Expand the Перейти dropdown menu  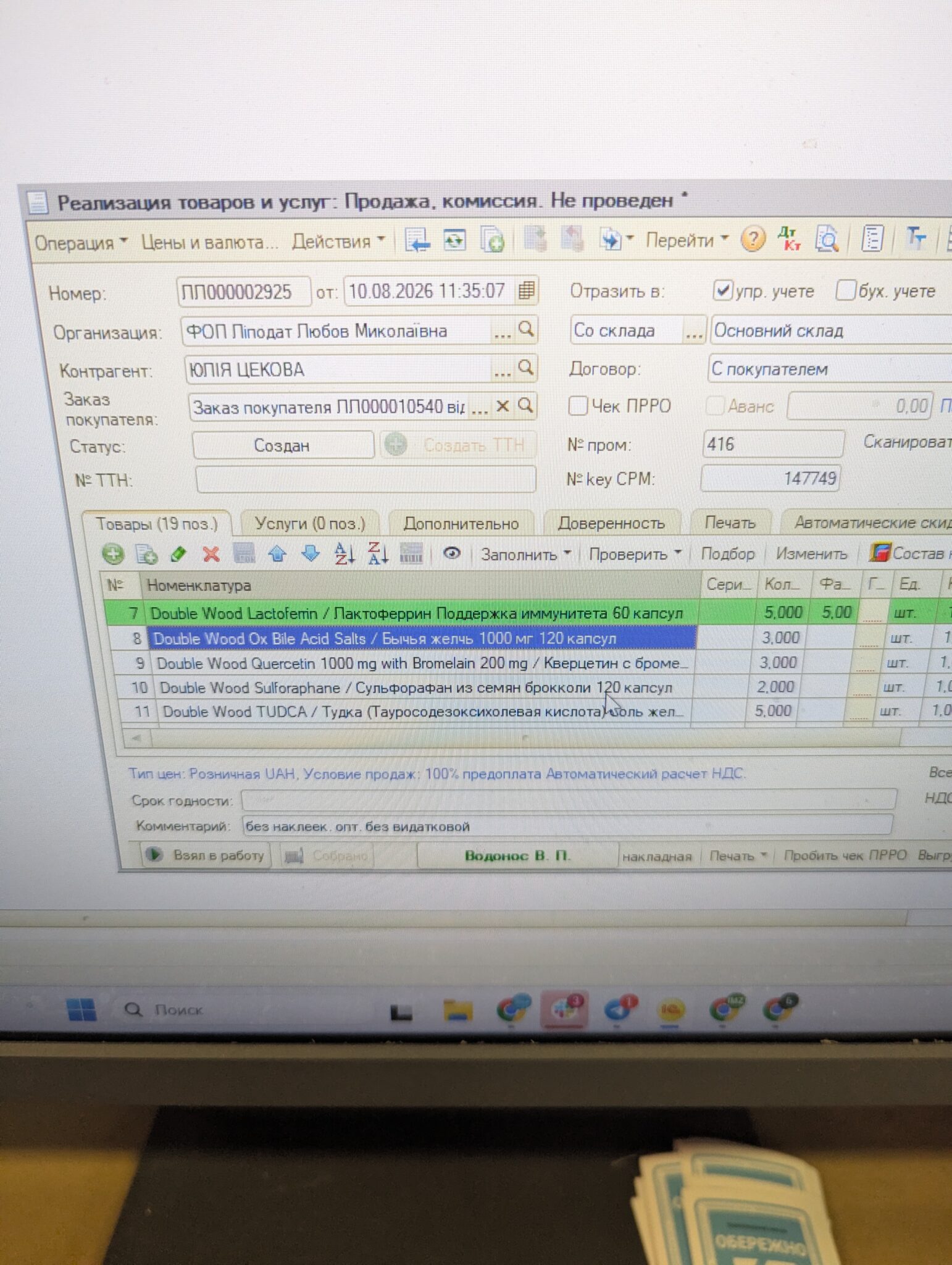tap(687, 239)
